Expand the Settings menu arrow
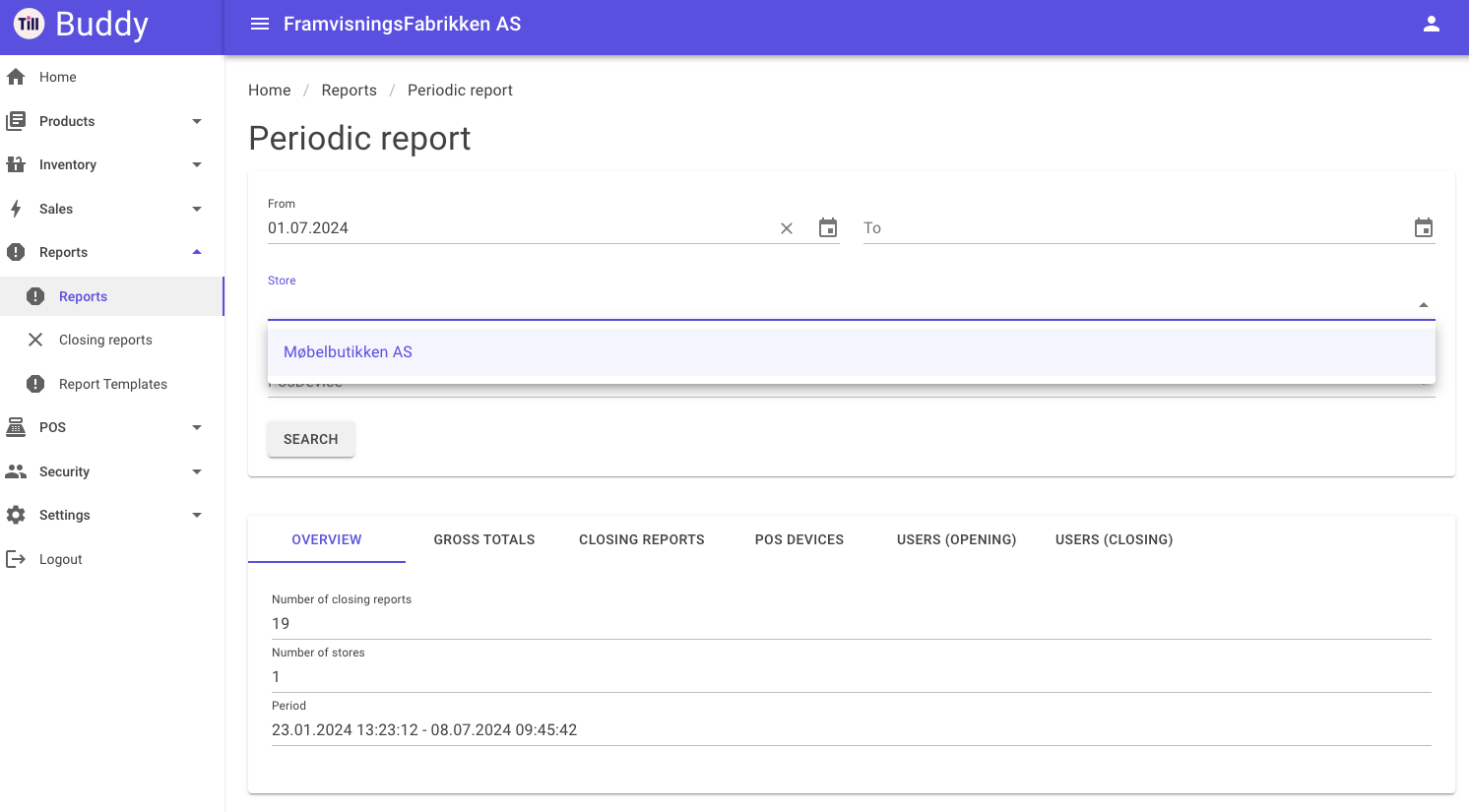 tap(197, 515)
